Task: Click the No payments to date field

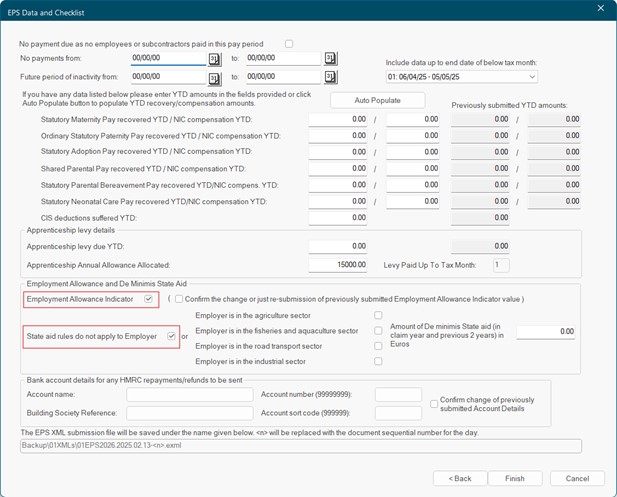Action: click(283, 58)
